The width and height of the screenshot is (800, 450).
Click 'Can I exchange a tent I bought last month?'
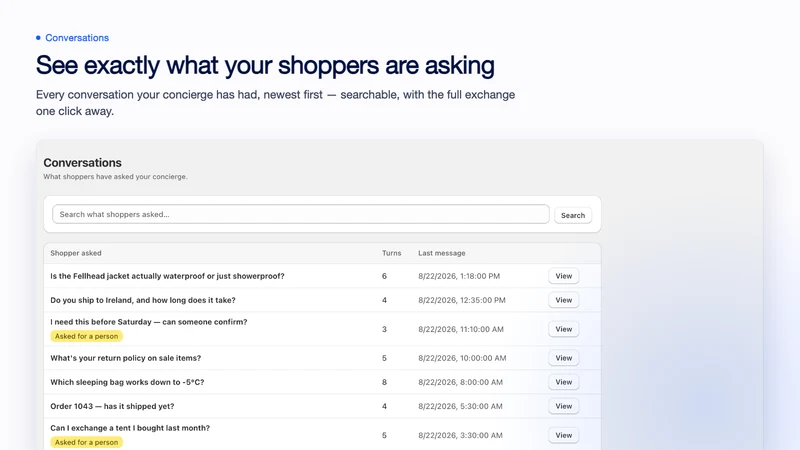tap(130, 428)
